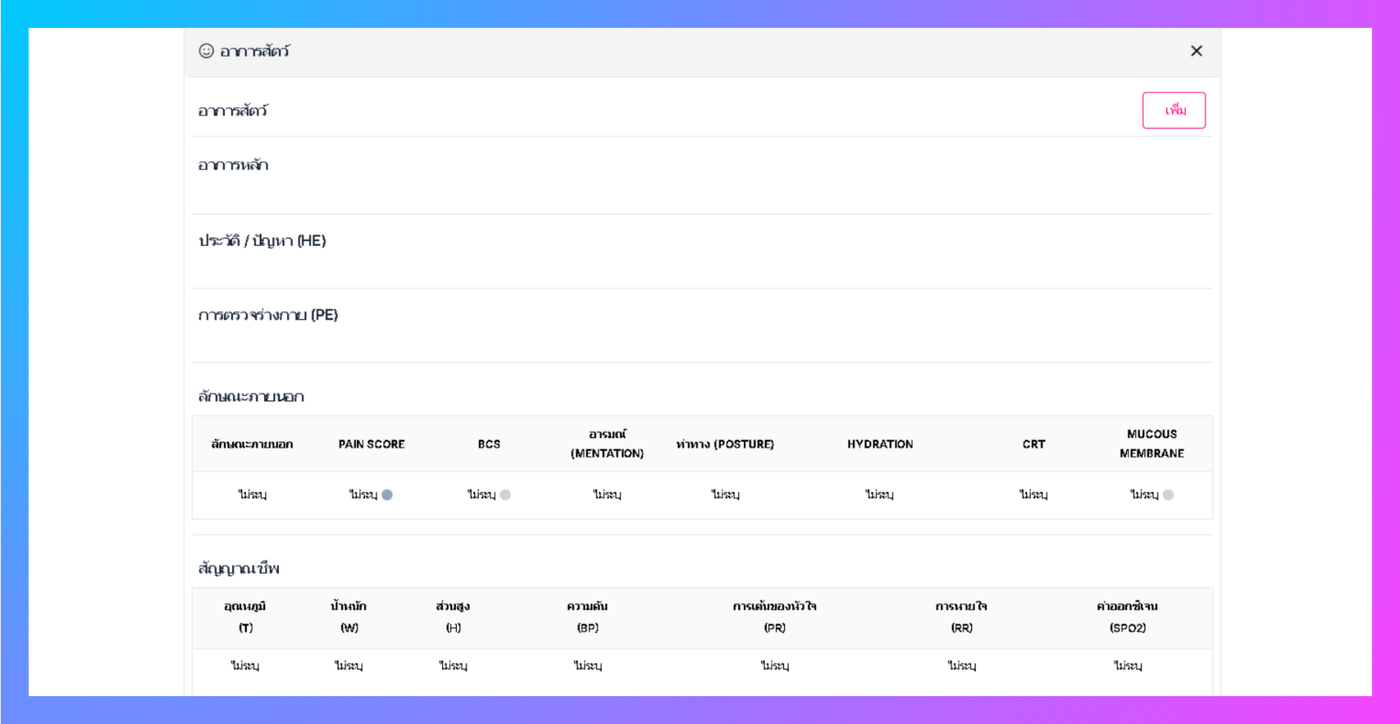Select the การตรวจร่างกาย (PE) section

pos(268,315)
